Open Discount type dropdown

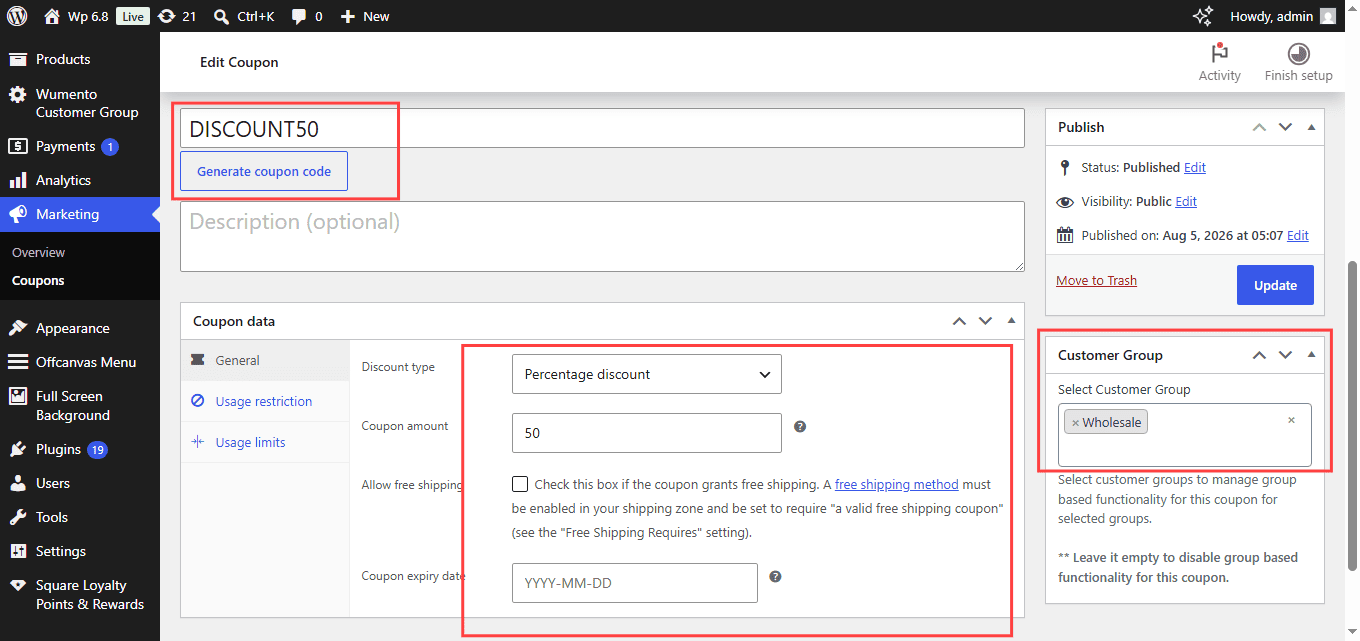(x=646, y=374)
